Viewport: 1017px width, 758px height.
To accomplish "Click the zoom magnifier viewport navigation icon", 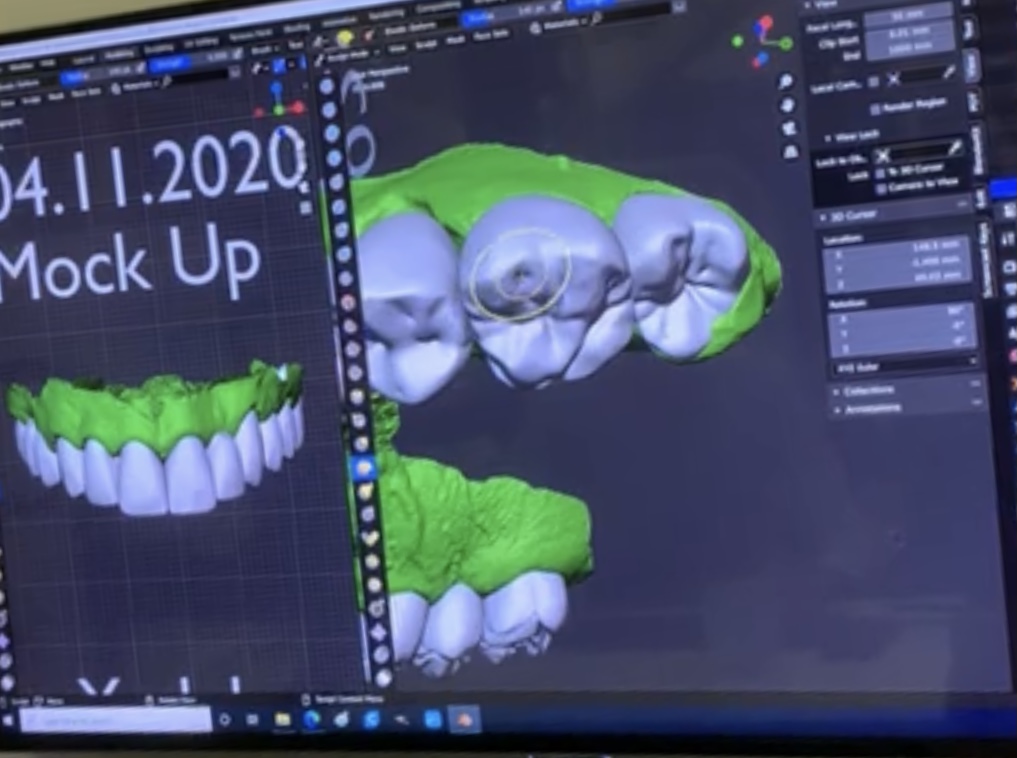I will 785,82.
